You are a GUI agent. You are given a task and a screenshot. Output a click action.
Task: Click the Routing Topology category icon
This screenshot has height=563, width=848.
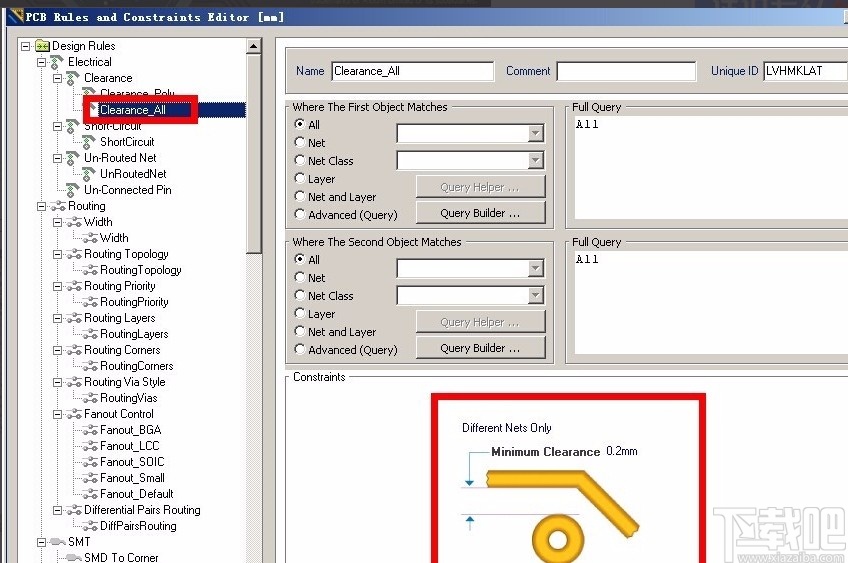[x=74, y=254]
